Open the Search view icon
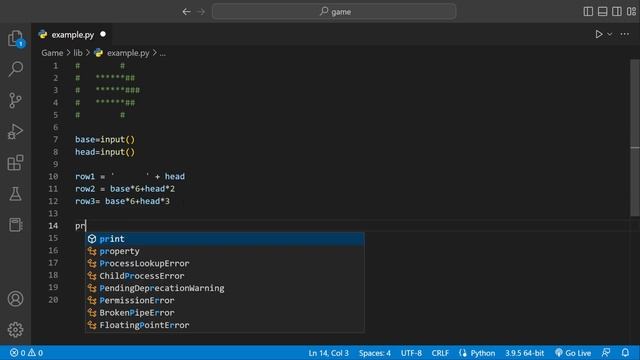 pos(16,69)
